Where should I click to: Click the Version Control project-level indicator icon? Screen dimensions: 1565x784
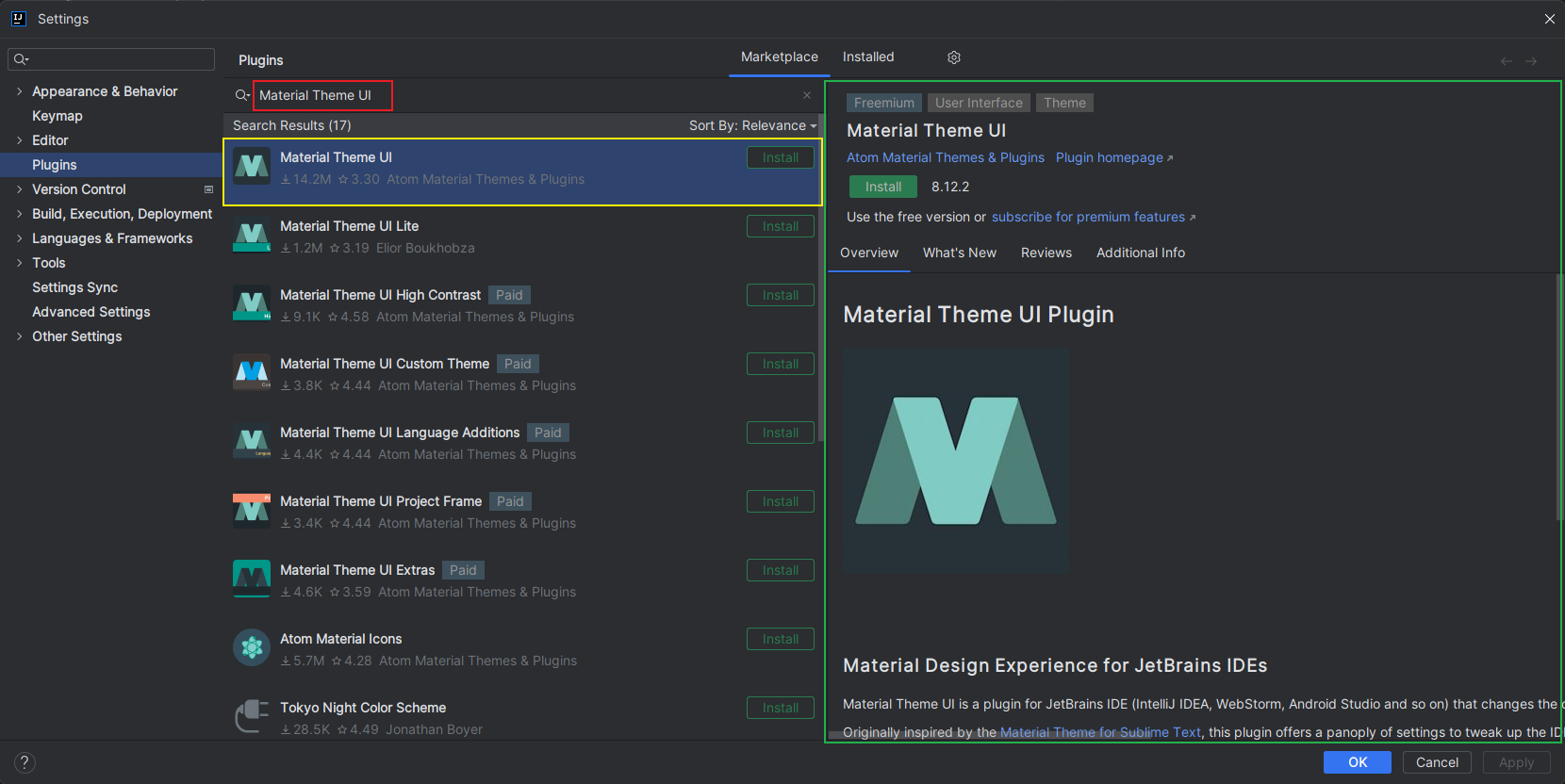(x=208, y=189)
